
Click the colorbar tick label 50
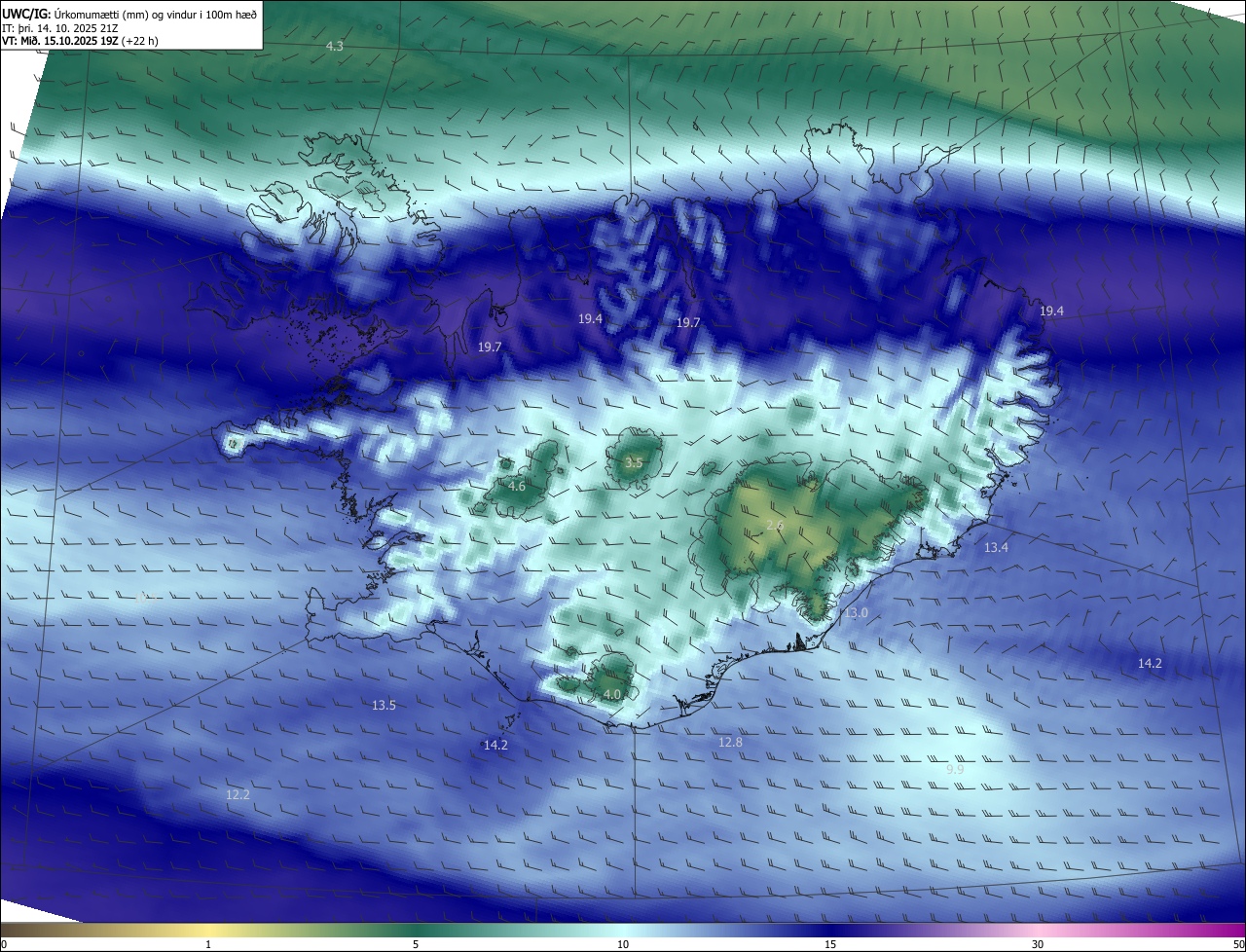[x=1238, y=944]
